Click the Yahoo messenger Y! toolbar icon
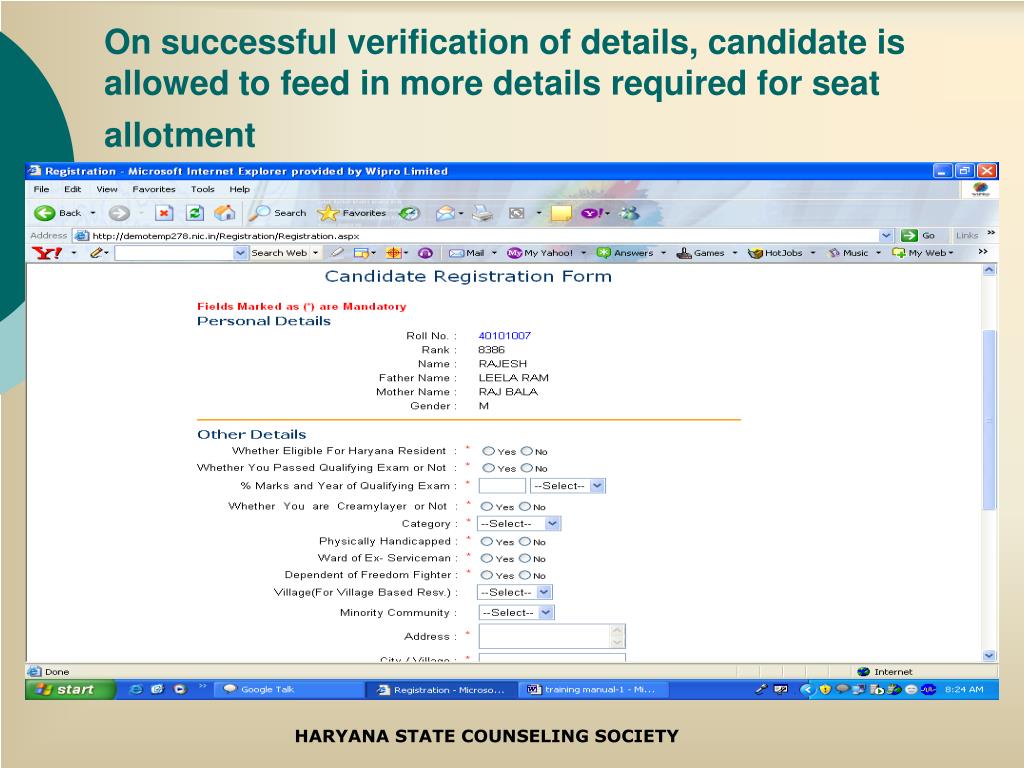This screenshot has height=768, width=1024. tap(592, 213)
